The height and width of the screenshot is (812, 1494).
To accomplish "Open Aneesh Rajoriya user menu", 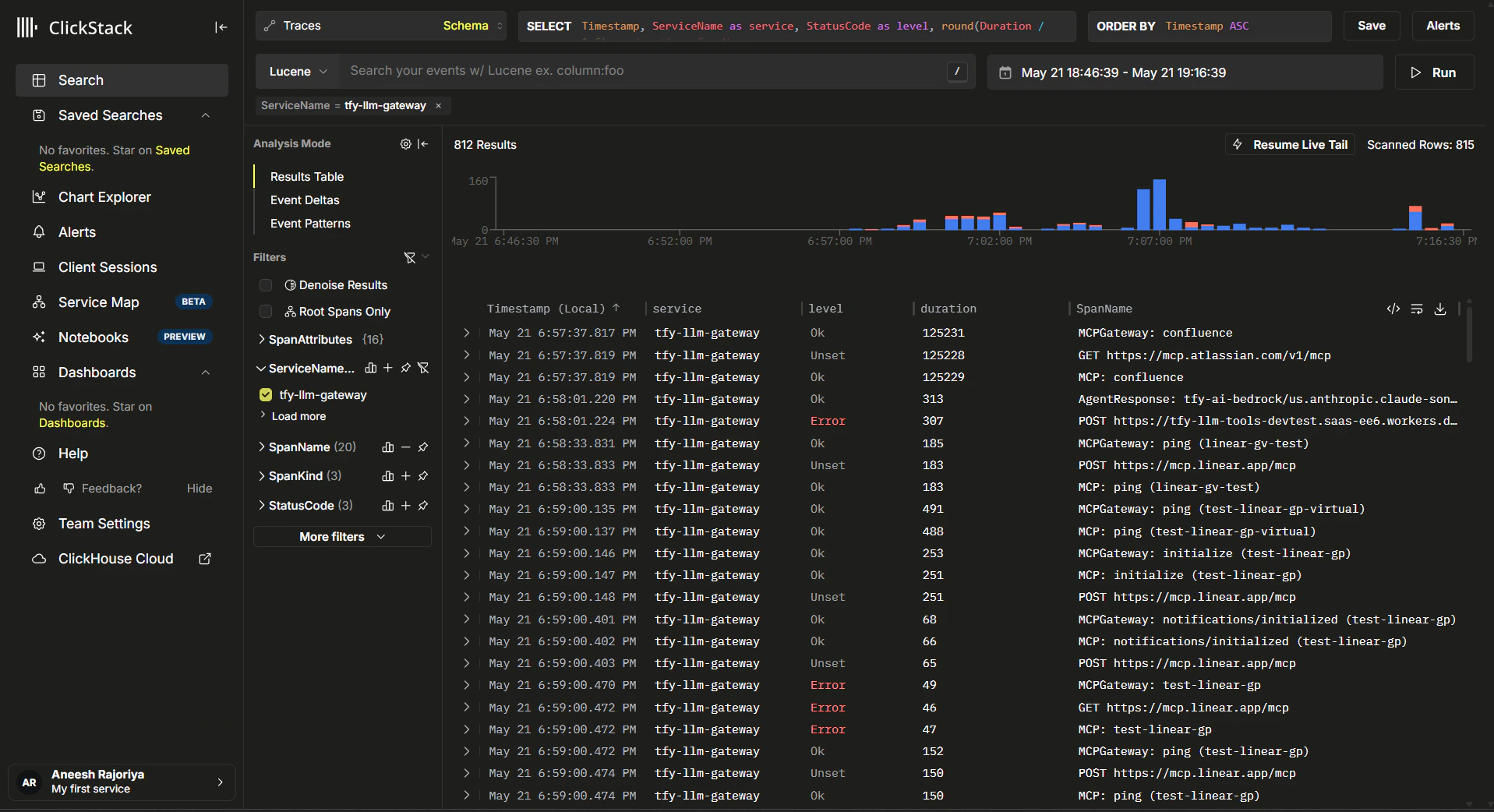I will click(x=122, y=782).
